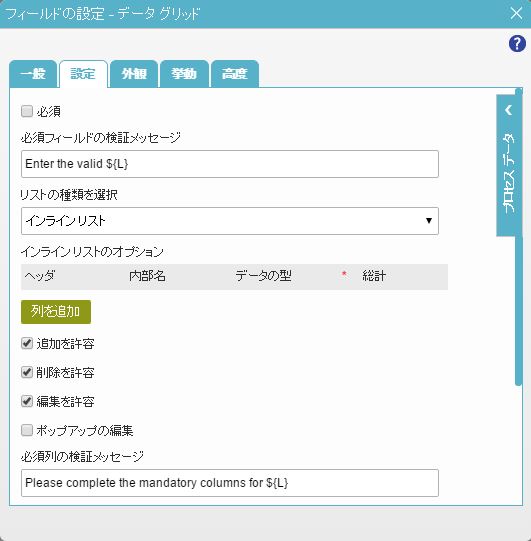Open the リストの種類を選択 dropdown
The height and width of the screenshot is (541, 531).
(230, 221)
